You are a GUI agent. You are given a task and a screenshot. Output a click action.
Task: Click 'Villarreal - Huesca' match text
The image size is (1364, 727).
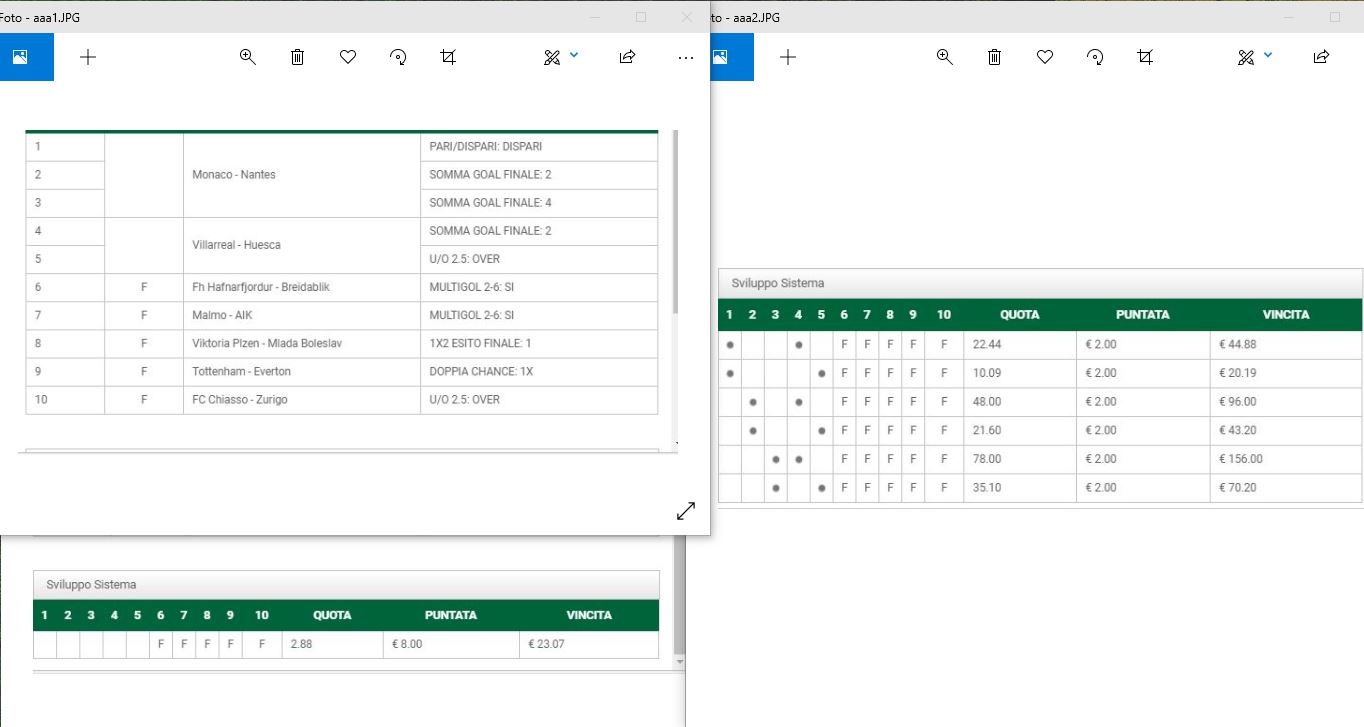coord(236,245)
